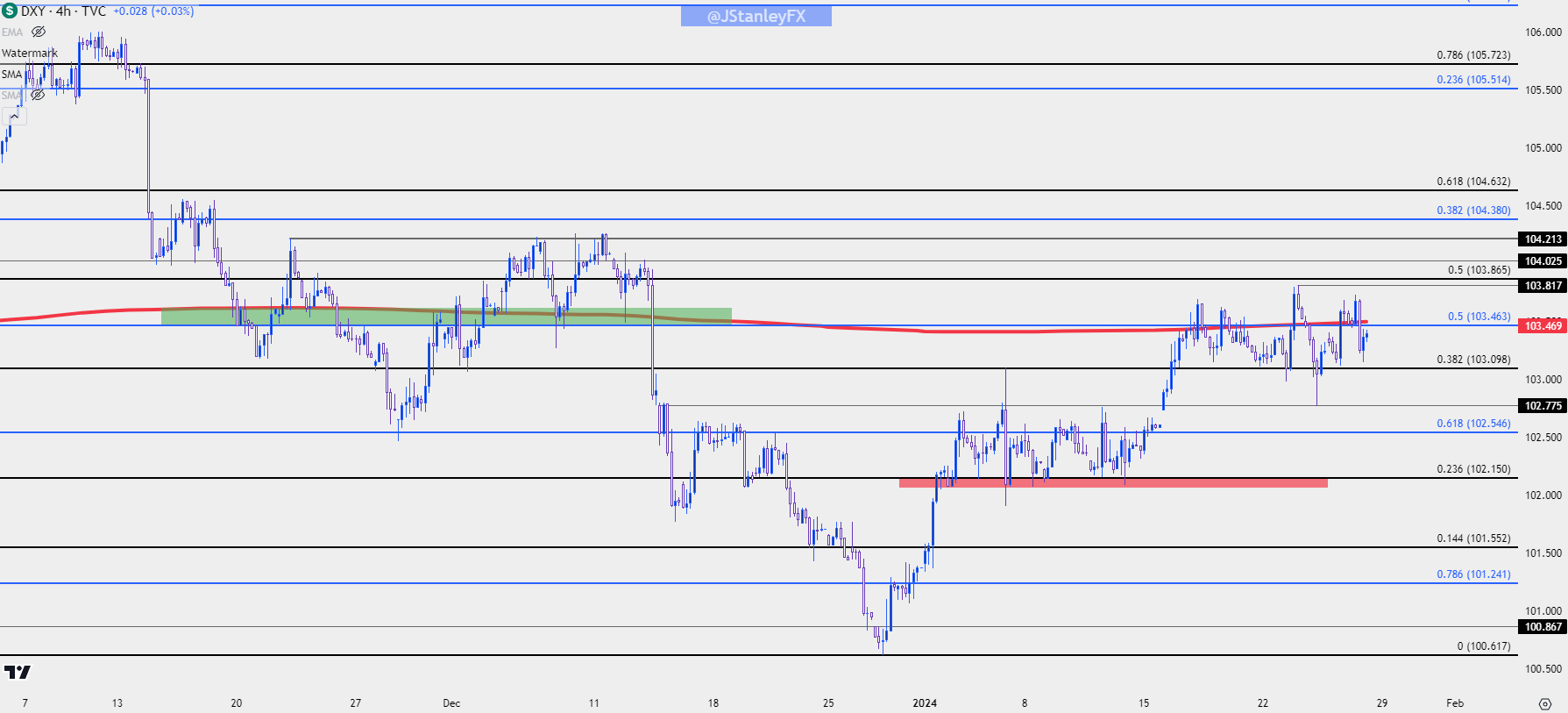Select the 0.5 (103.865) Fibonacci label
This screenshot has height=713, width=1568.
point(1479,269)
